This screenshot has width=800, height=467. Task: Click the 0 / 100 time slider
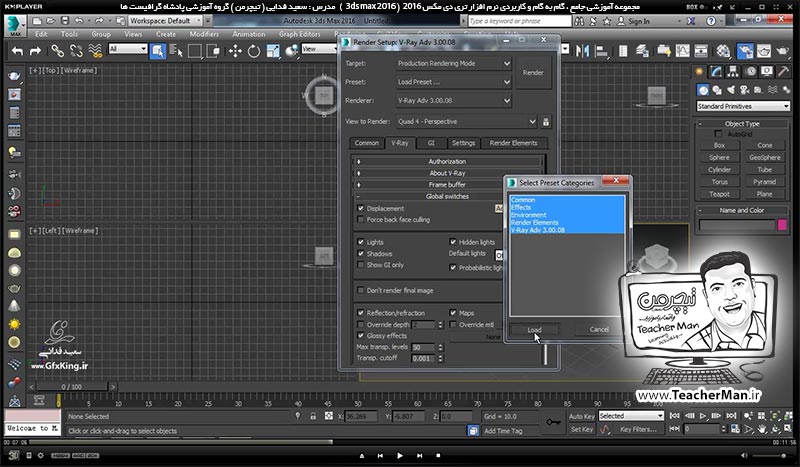72,387
